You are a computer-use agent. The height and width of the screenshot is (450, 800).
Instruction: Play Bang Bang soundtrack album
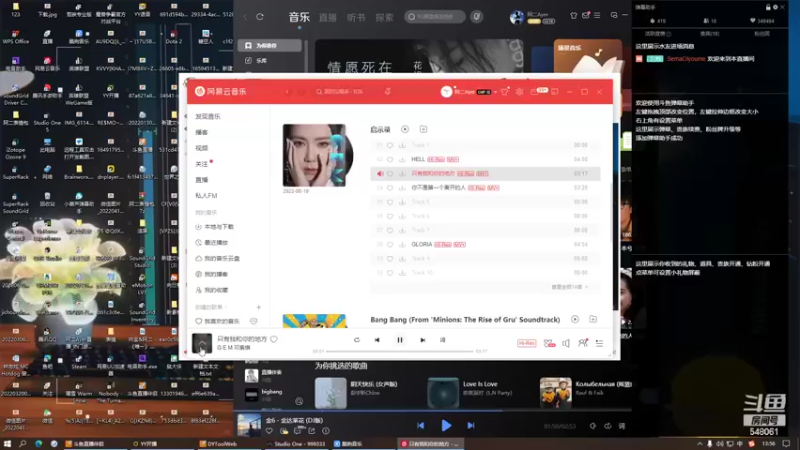575,319
